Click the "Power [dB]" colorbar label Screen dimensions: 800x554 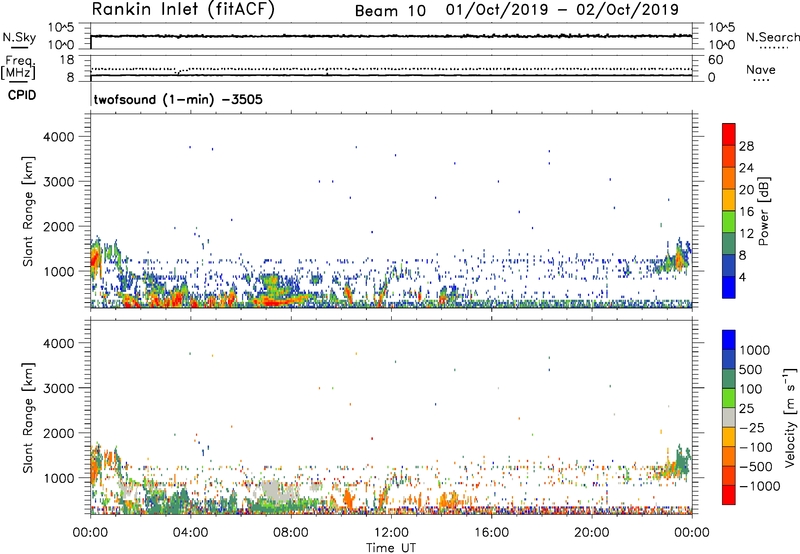tap(763, 211)
